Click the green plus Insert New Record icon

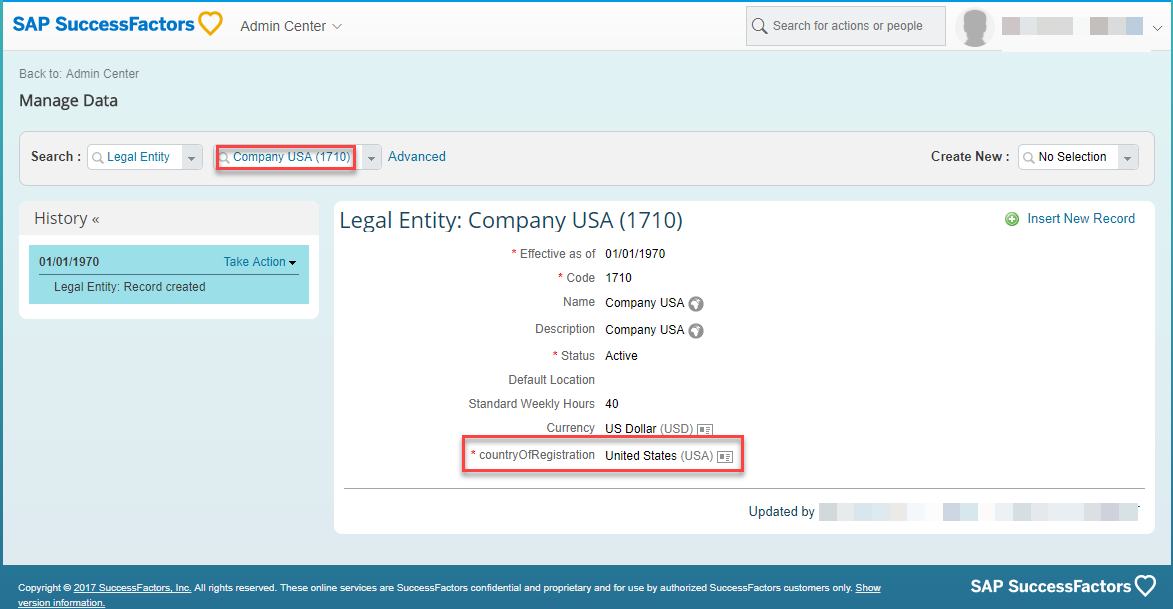[x=1011, y=219]
